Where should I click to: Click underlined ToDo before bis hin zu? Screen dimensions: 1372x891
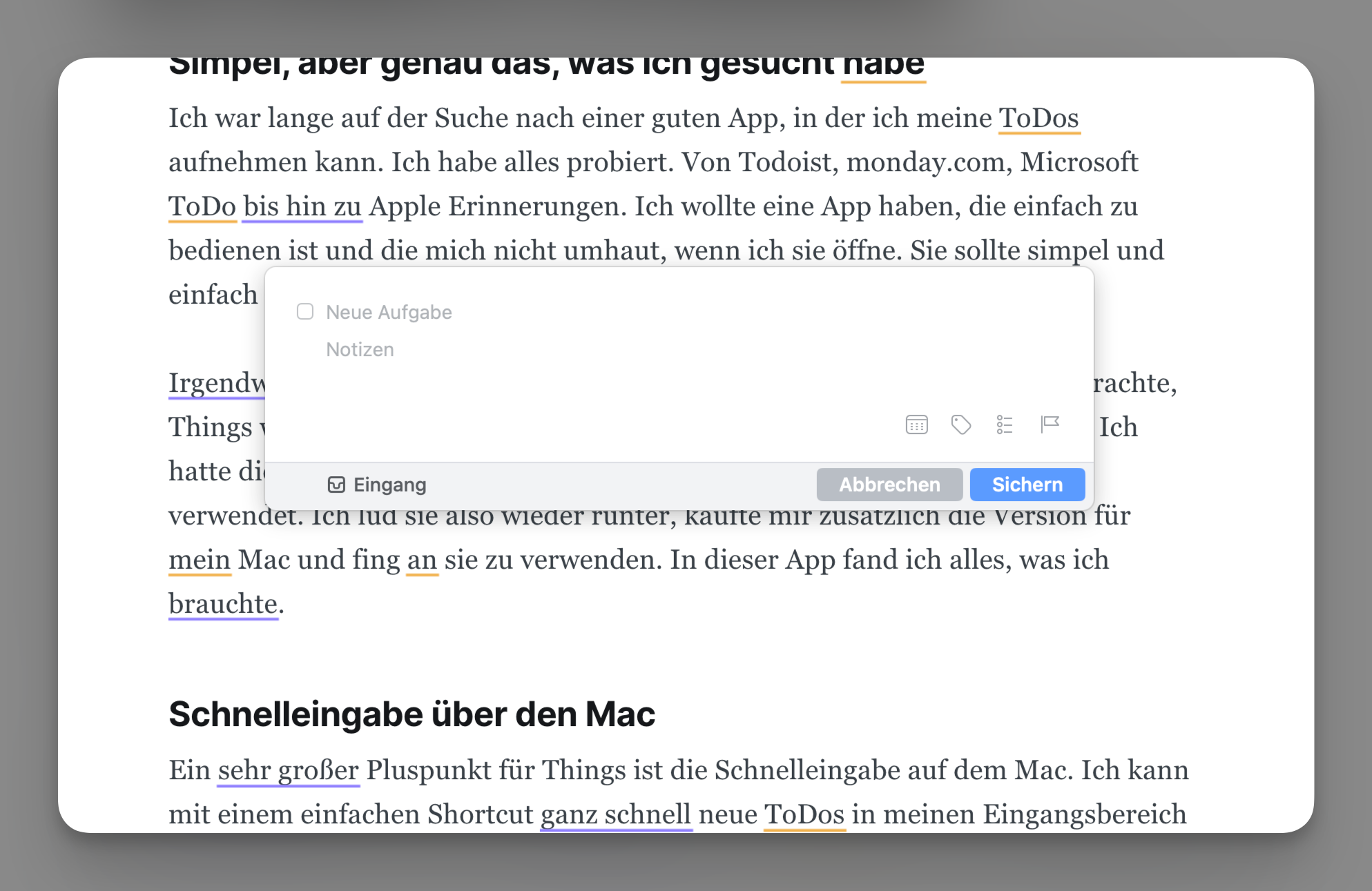click(202, 206)
